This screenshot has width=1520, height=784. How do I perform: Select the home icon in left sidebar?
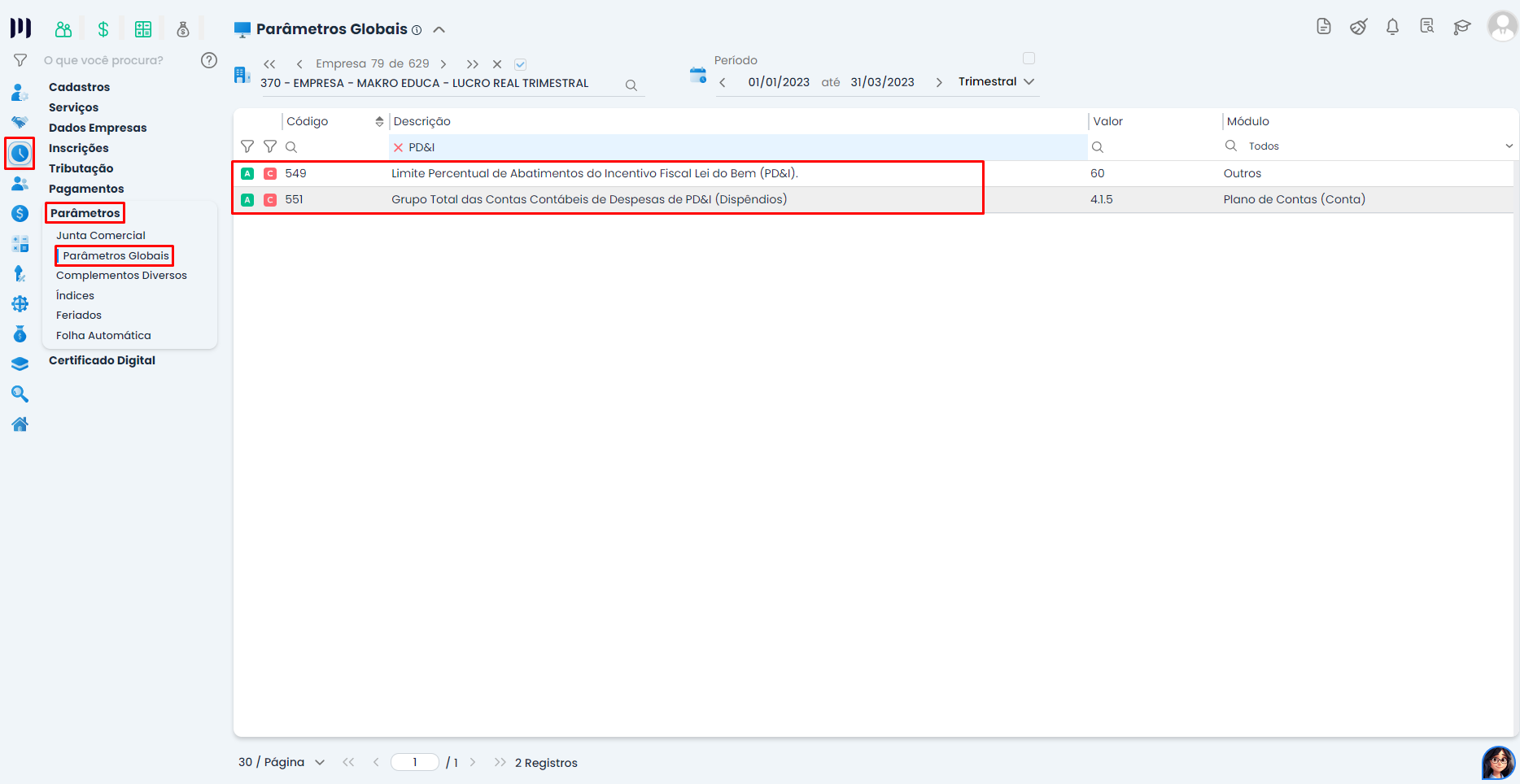pos(20,424)
